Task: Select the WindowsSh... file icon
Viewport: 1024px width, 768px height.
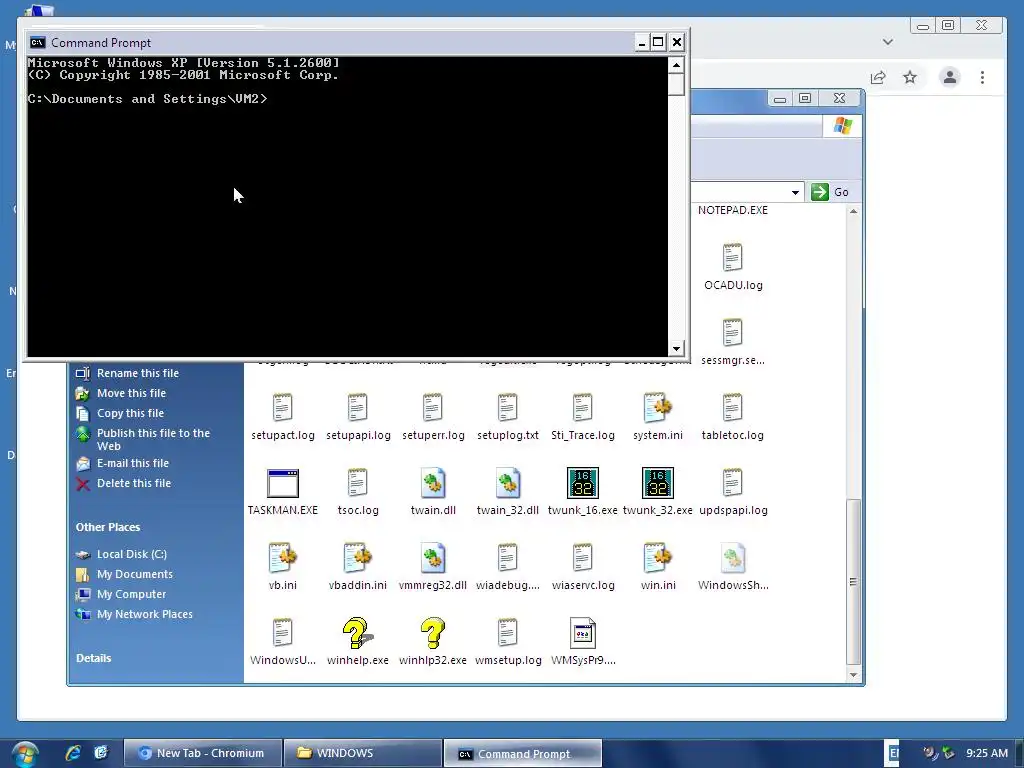Action: (732, 558)
